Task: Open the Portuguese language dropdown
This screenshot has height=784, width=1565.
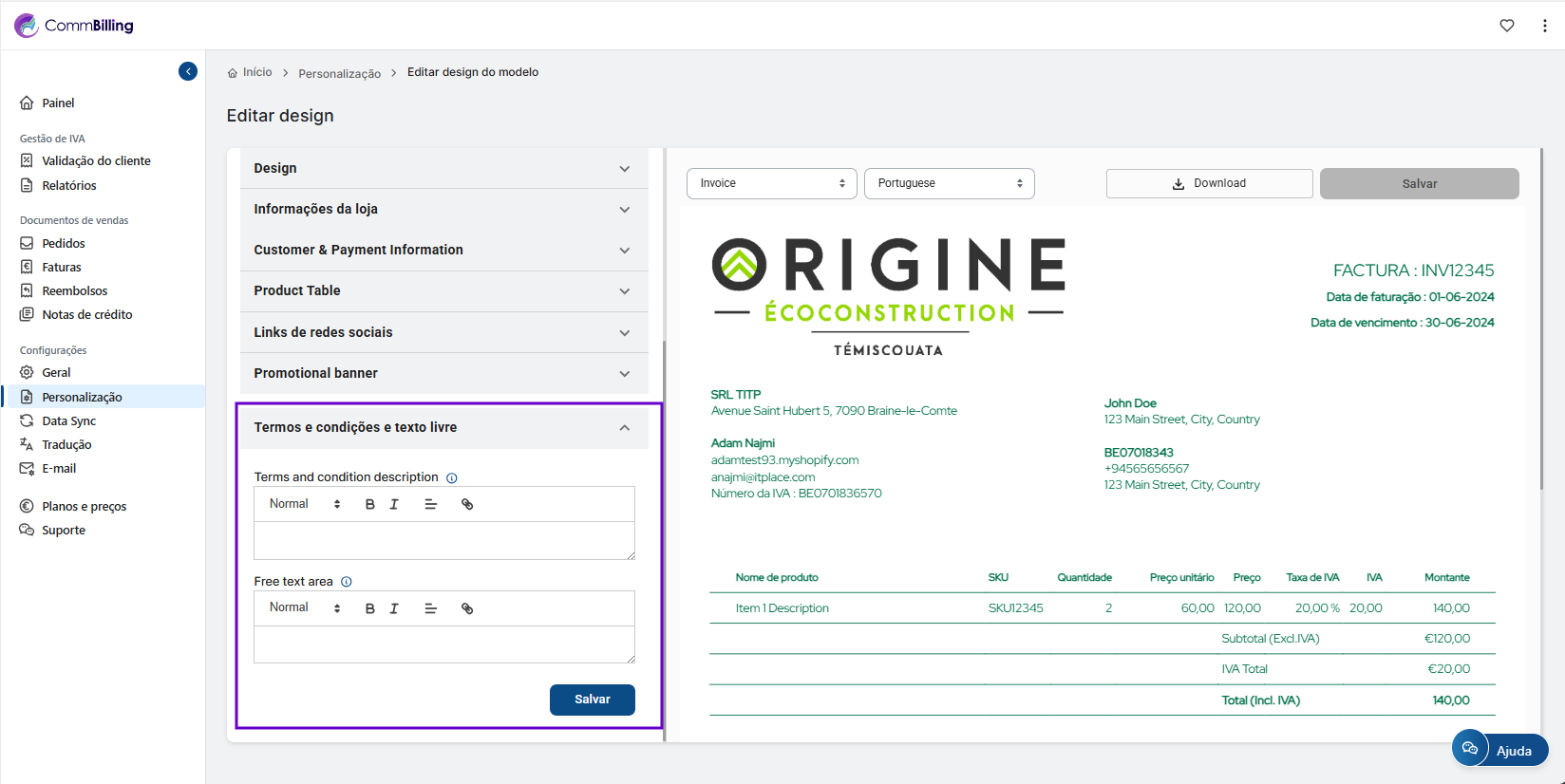Action: coord(949,183)
